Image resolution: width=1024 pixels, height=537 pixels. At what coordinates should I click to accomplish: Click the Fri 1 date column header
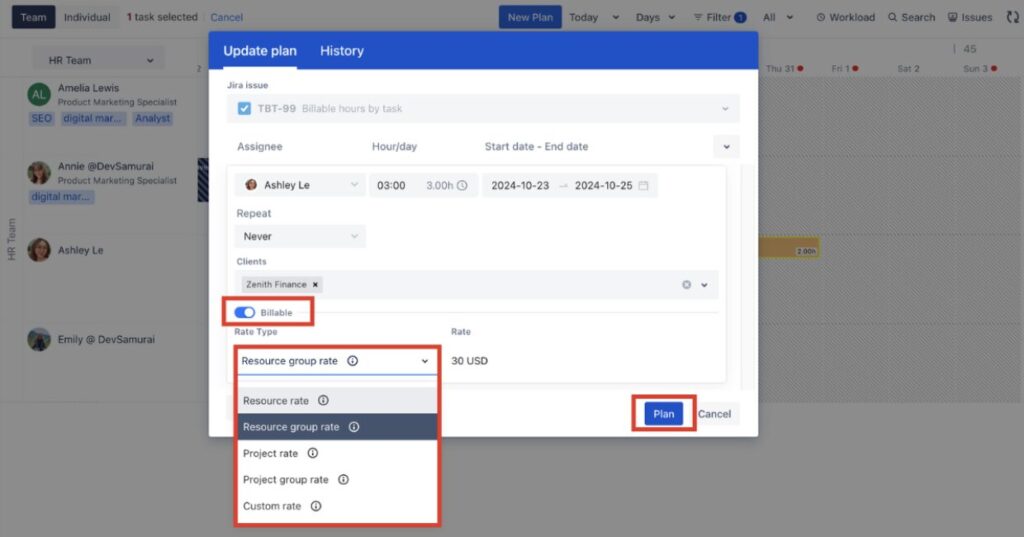[844, 69]
